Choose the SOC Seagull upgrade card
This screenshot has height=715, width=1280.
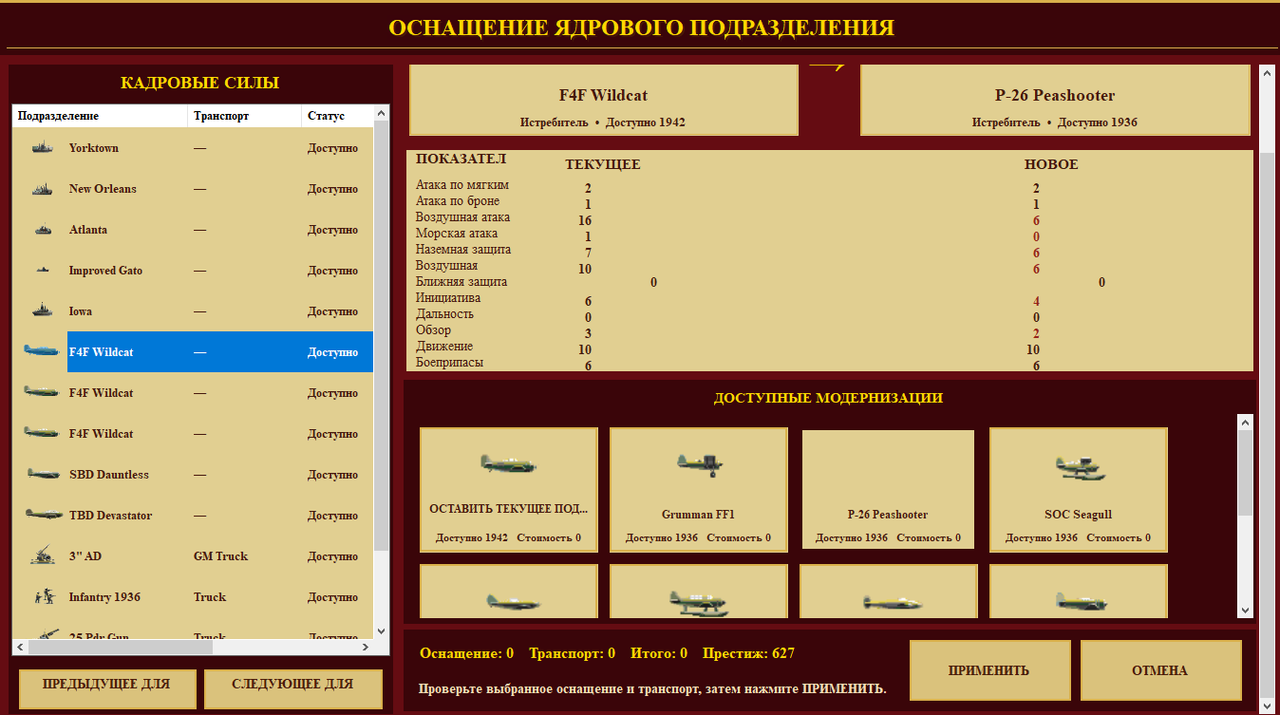point(1078,490)
